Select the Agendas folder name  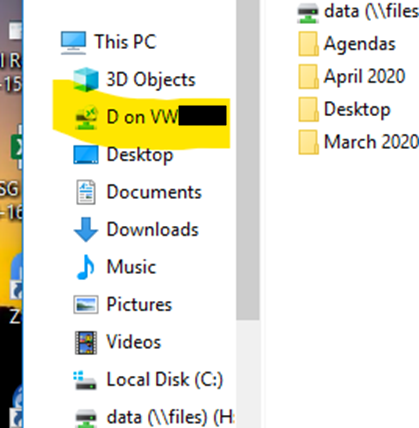360,44
